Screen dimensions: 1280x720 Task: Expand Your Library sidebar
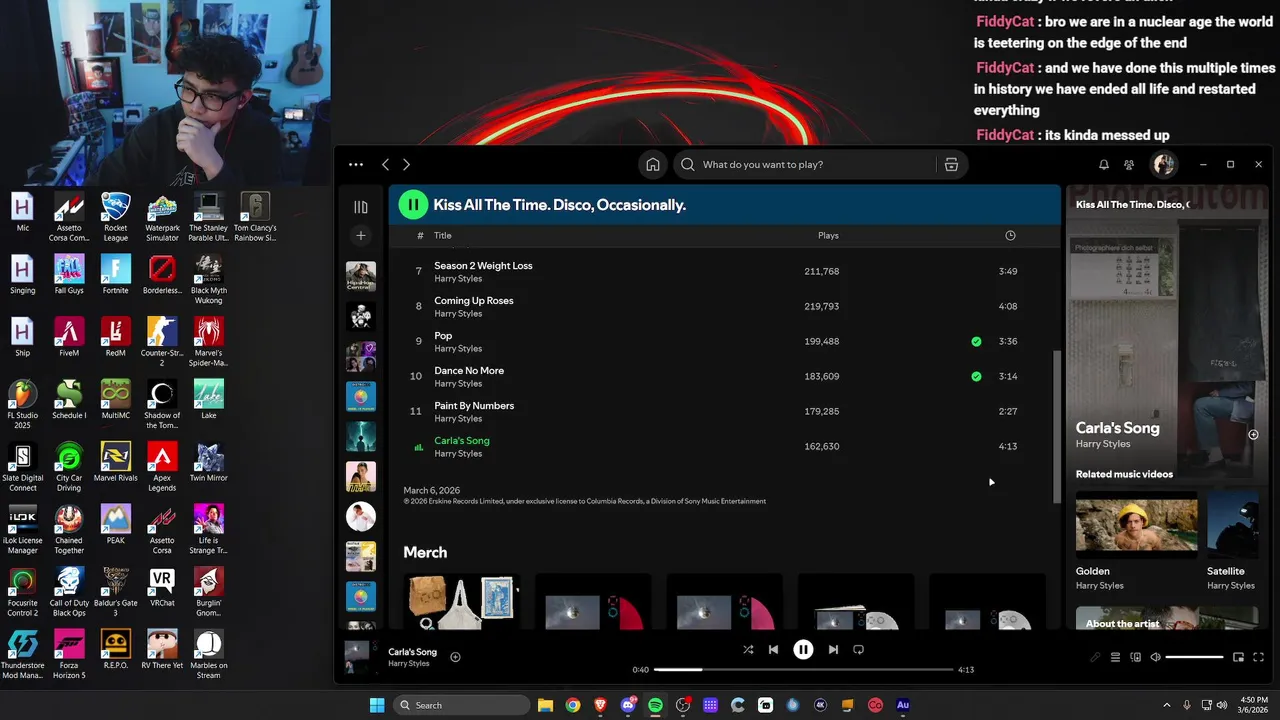(x=361, y=207)
